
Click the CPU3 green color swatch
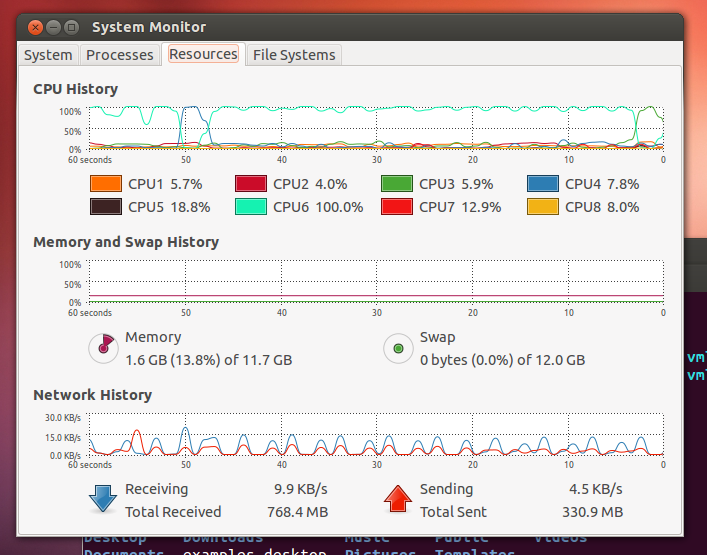(397, 184)
